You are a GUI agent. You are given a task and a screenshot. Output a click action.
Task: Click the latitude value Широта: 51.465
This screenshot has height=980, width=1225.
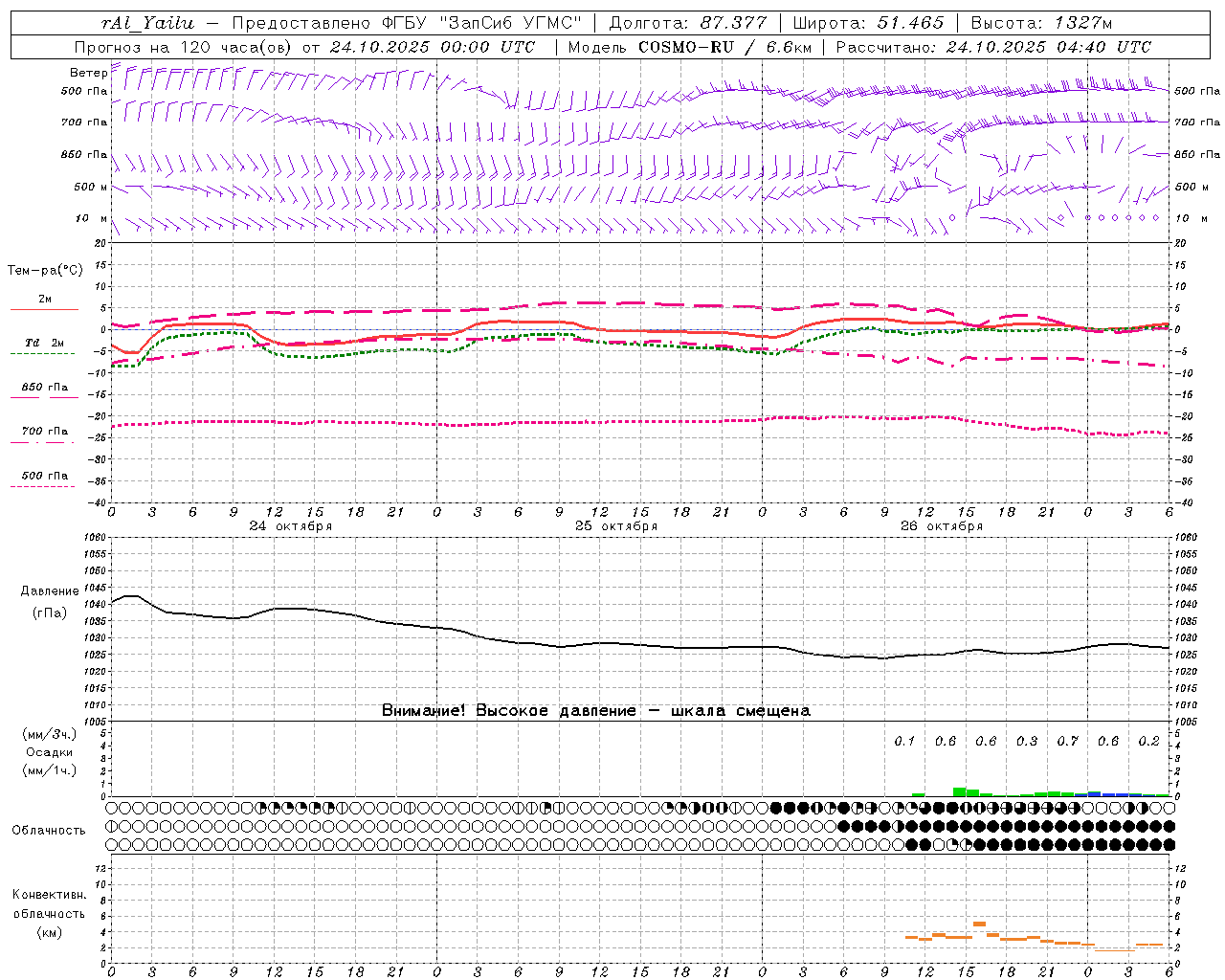[869, 24]
